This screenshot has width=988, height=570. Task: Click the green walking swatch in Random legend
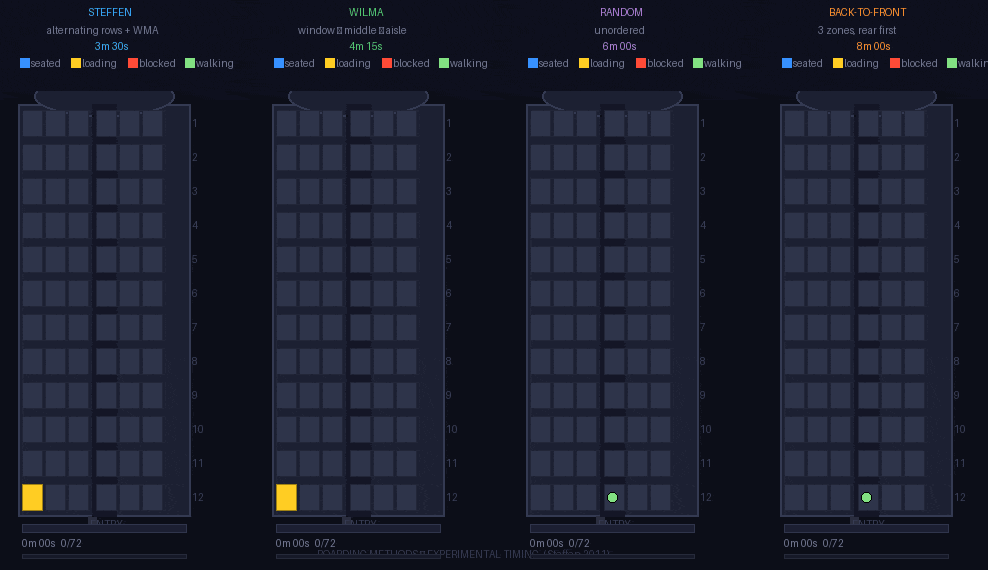coord(698,63)
